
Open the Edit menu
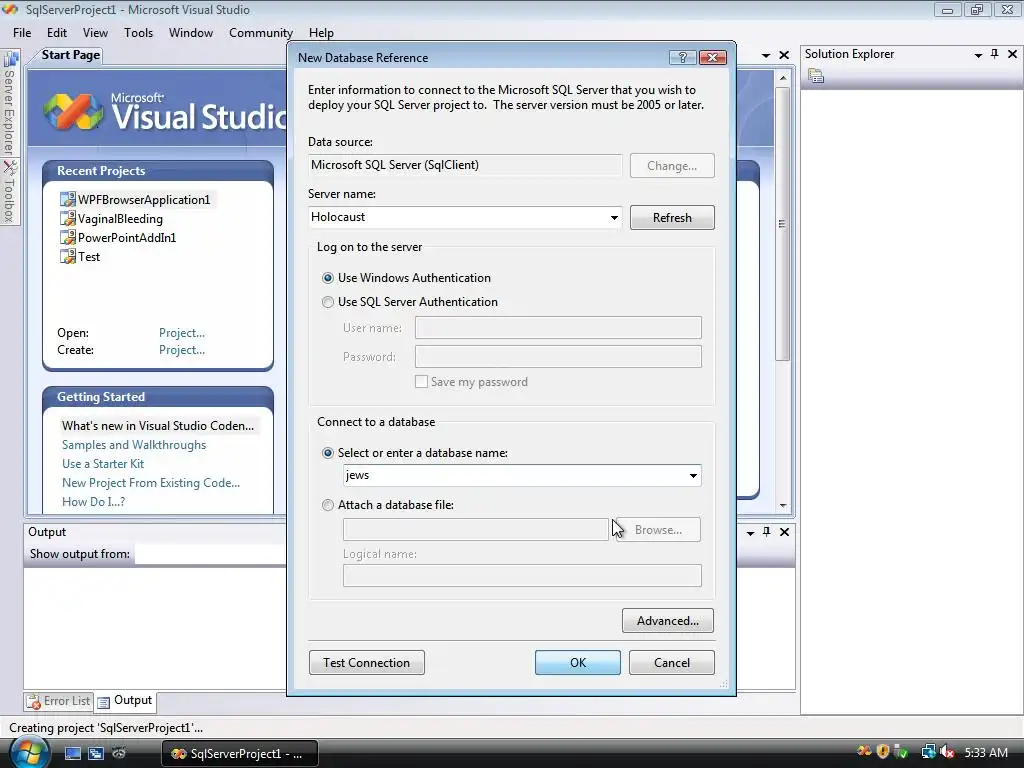[x=57, y=33]
